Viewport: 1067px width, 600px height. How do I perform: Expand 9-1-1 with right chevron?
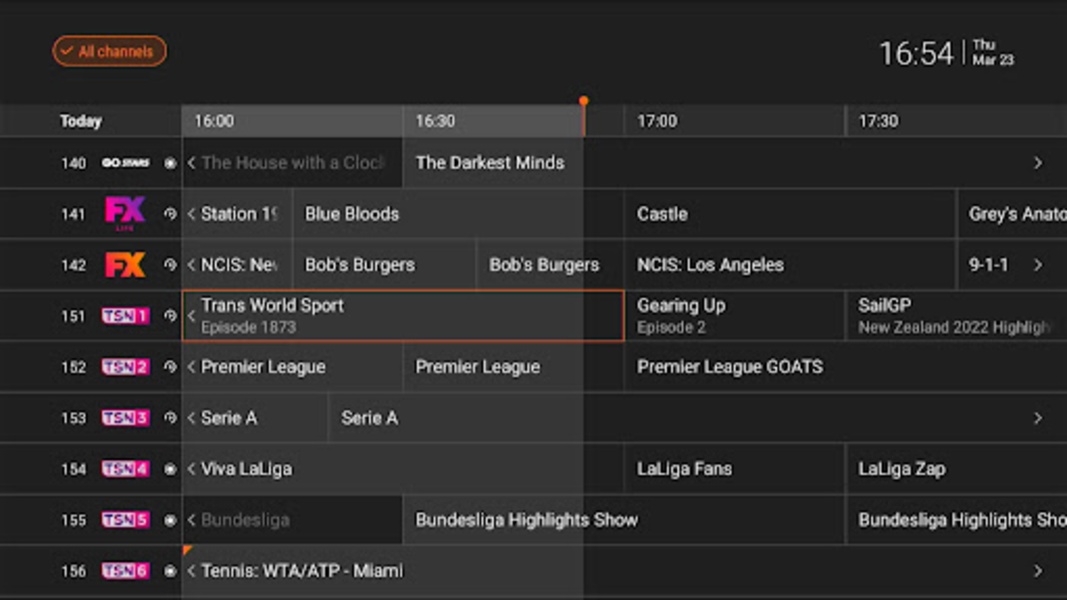point(1038,265)
